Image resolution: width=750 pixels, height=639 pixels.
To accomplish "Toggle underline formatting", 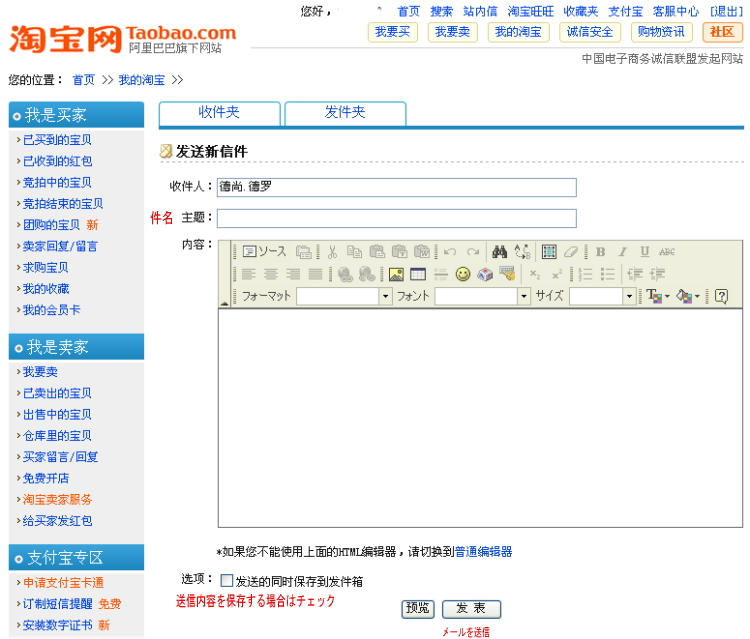I will [644, 252].
